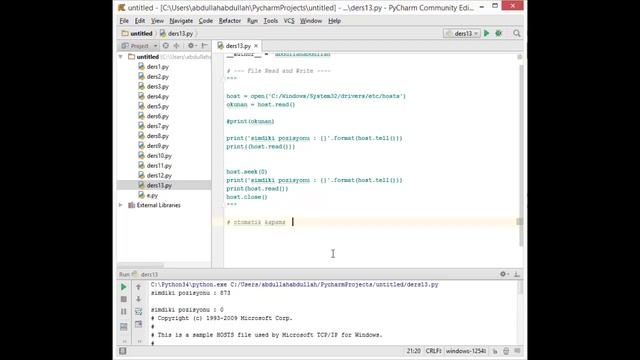Open the View menu

157,21
